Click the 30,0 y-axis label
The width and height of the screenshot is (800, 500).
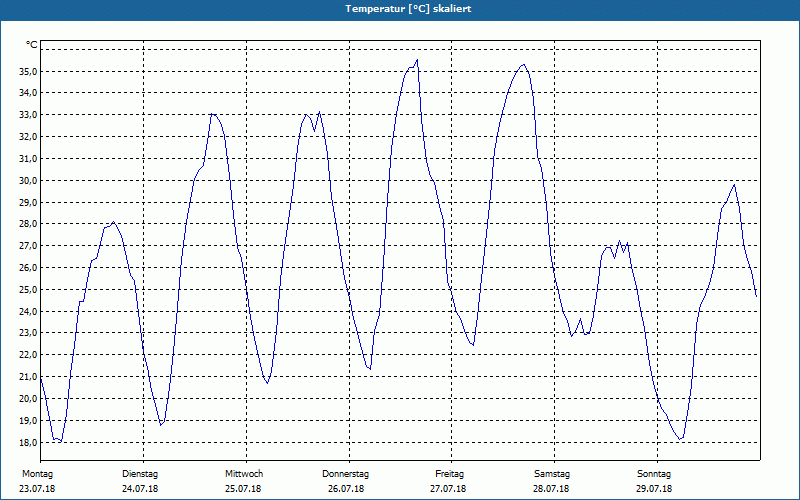(x=28, y=181)
